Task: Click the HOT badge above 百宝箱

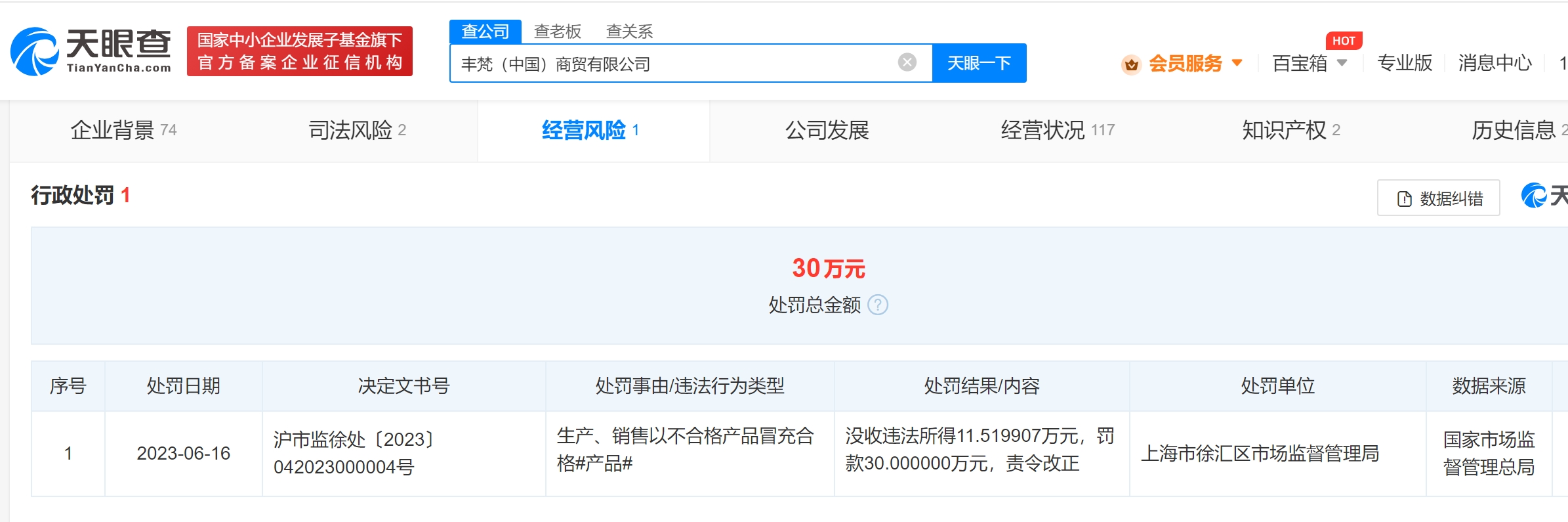Action: (x=1344, y=41)
